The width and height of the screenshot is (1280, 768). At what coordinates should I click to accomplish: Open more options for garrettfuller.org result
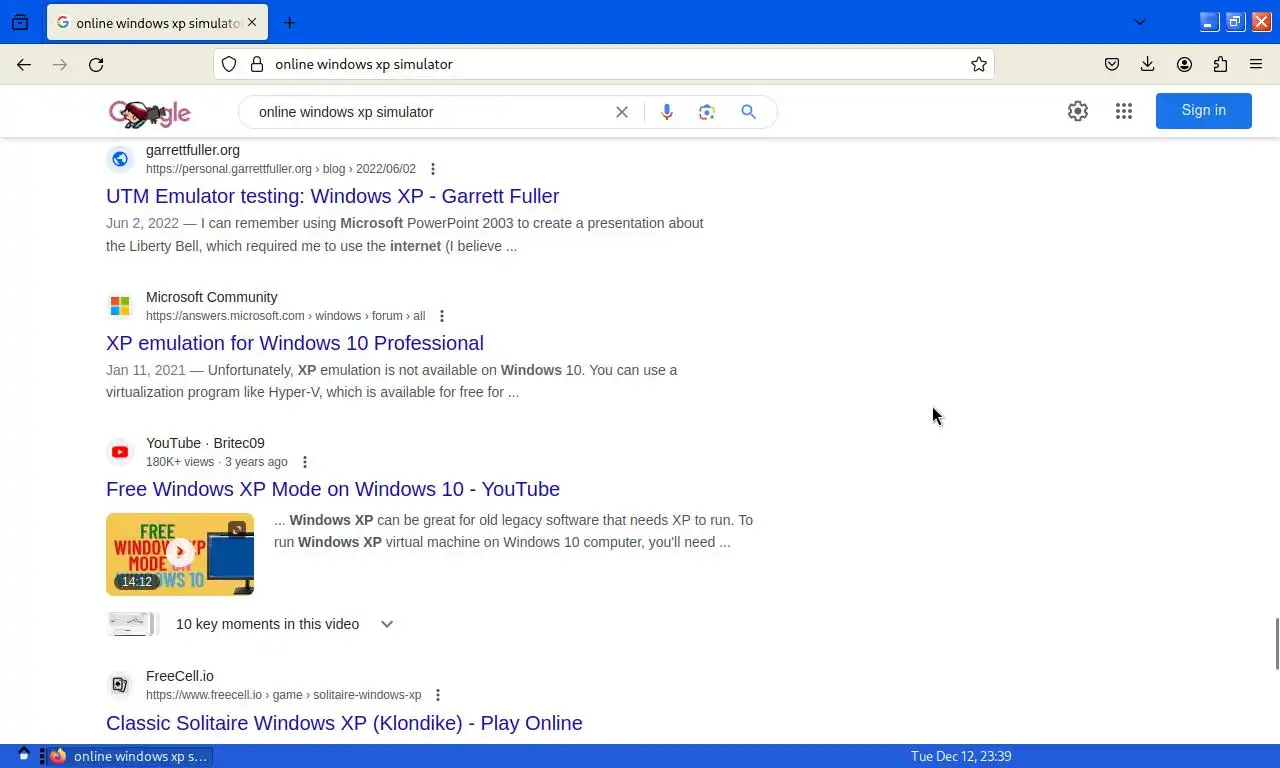tap(433, 169)
